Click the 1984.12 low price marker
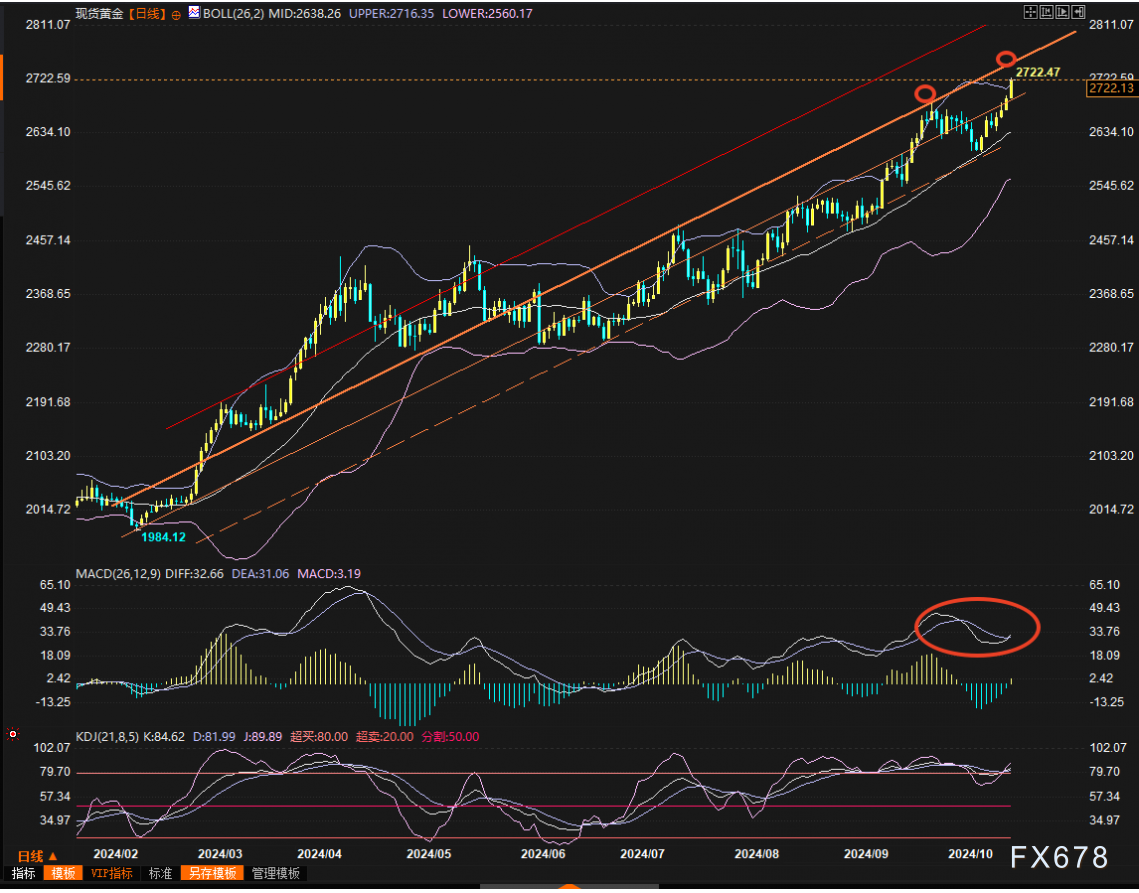The image size is (1139, 893). (x=164, y=537)
